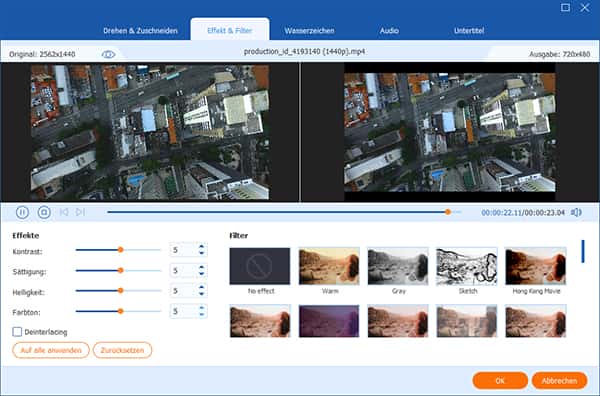This screenshot has width=600, height=396.
Task: Increase the Kontrast value with up arrow
Action: pos(202,247)
